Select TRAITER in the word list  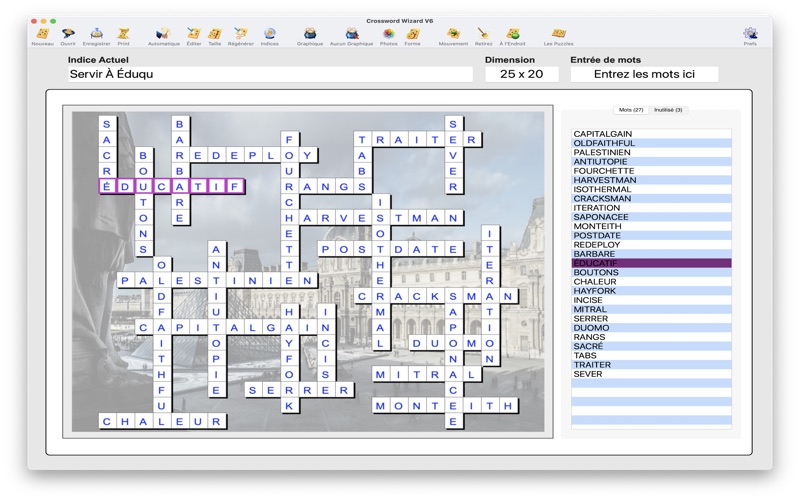click(x=652, y=364)
